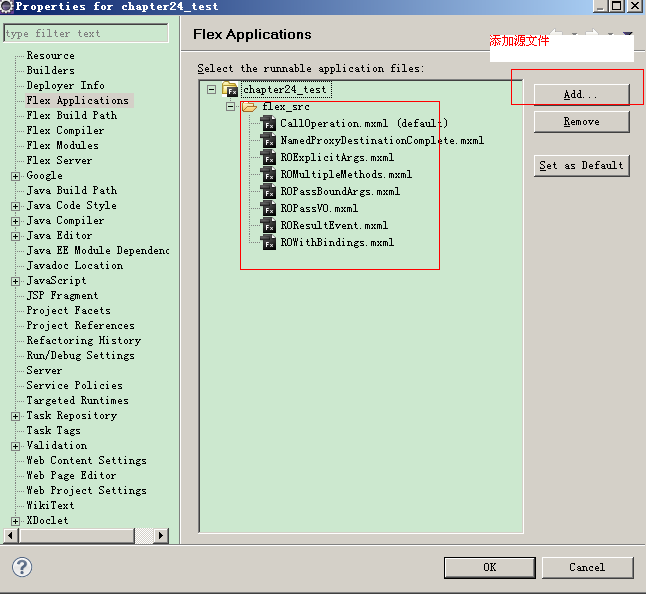Expand the Google preferences category
646x594 pixels.
[16, 176]
